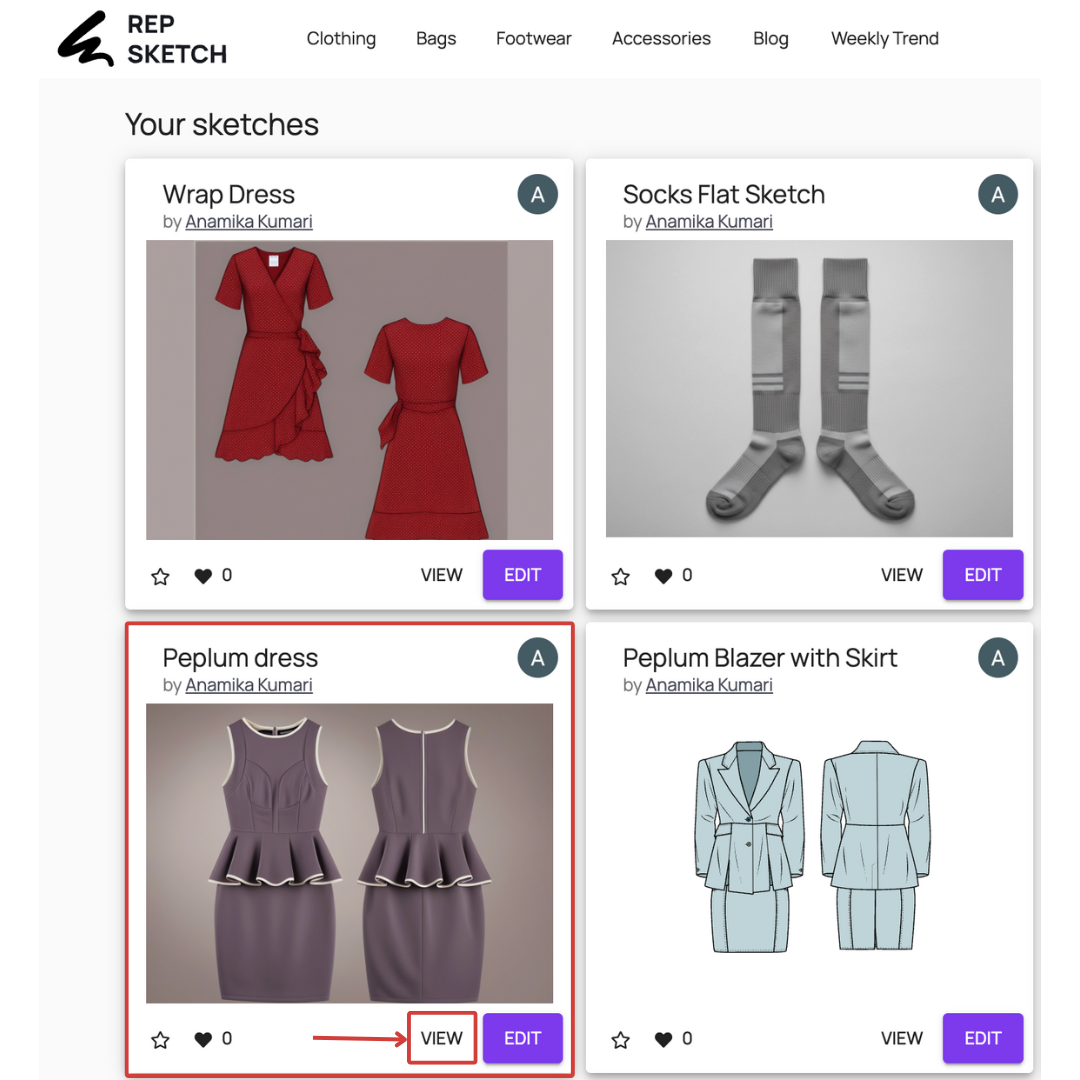Star the Peplum dress sketch
Image resolution: width=1080 pixels, height=1080 pixels.
click(160, 1038)
